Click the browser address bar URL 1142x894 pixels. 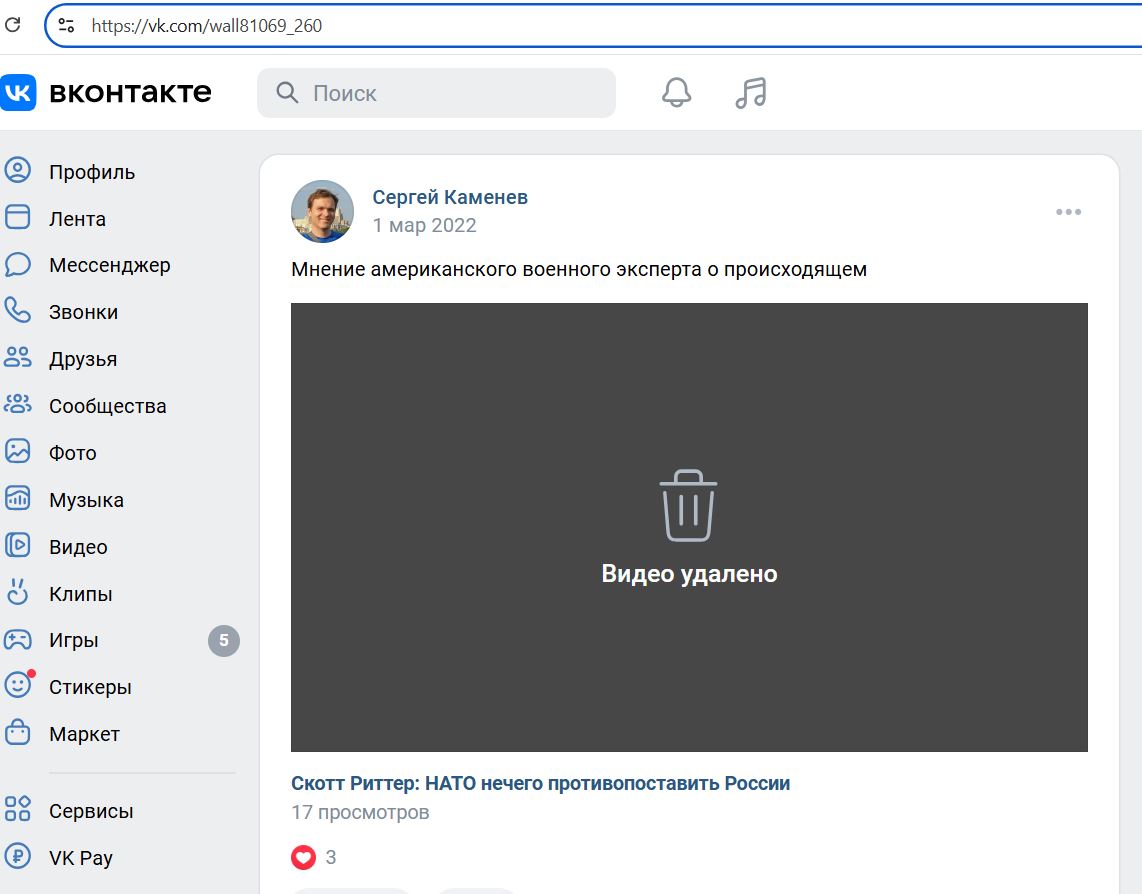click(x=207, y=26)
